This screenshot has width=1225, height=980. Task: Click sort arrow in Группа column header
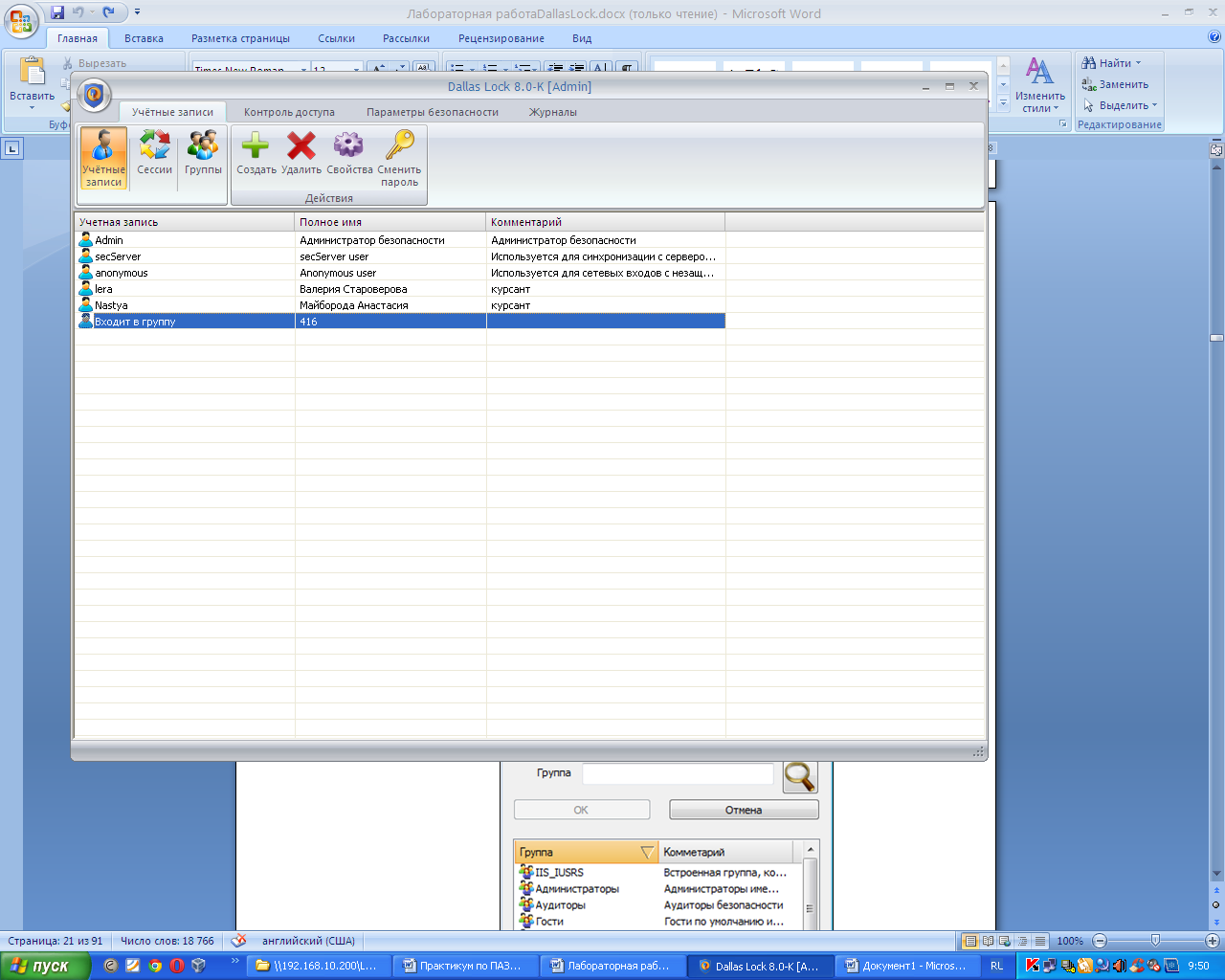pos(647,852)
